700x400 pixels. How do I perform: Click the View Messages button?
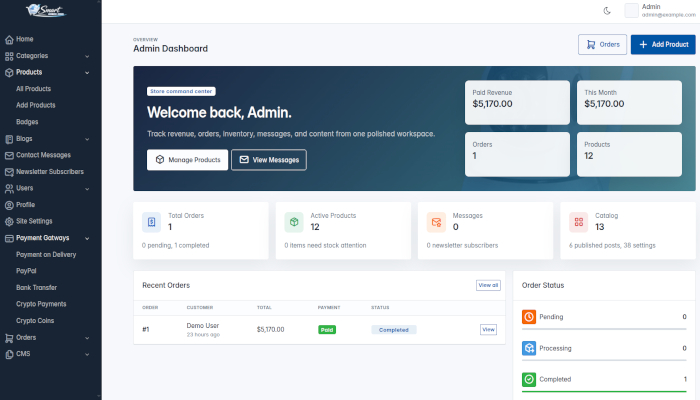pos(269,160)
